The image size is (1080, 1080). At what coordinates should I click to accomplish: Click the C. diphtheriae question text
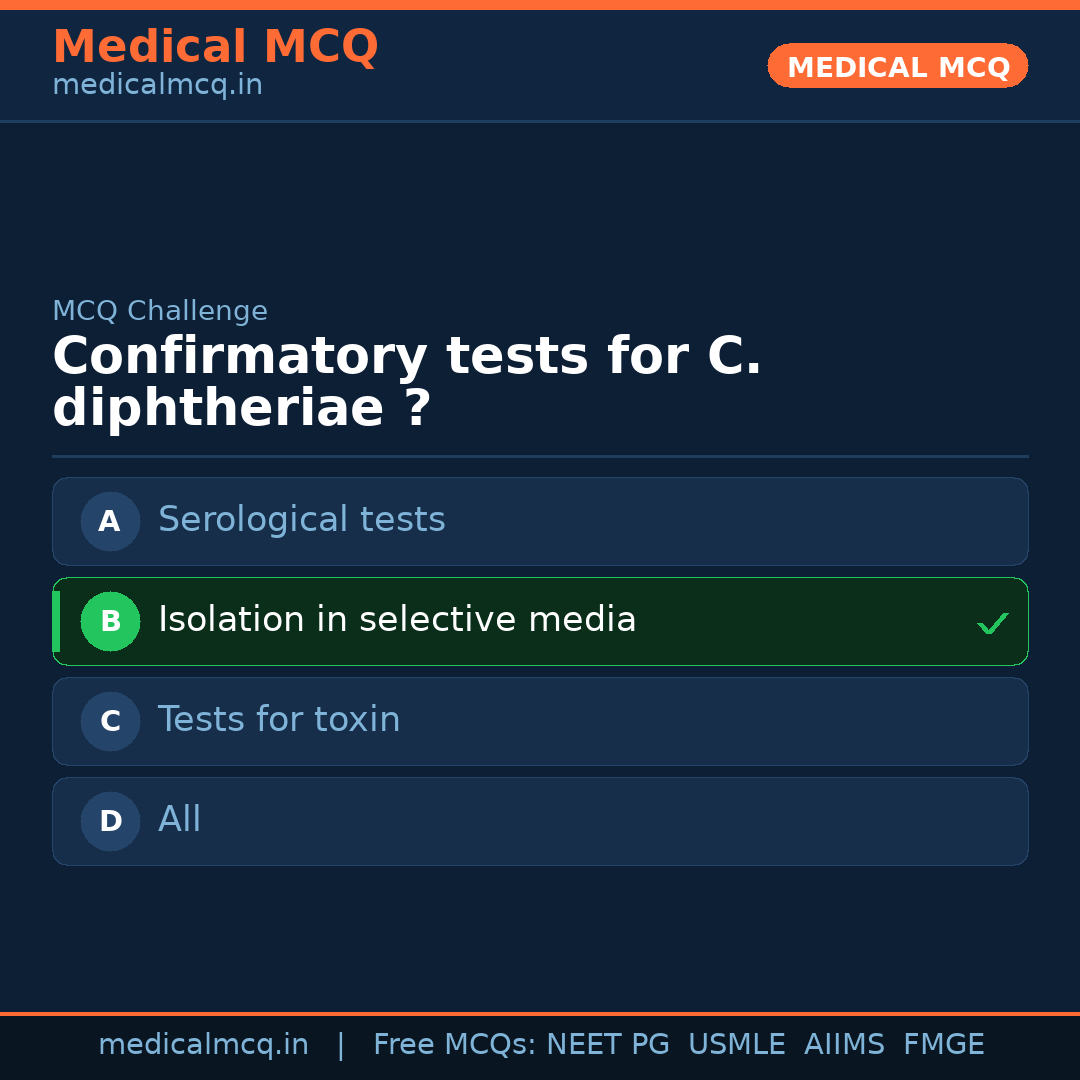click(406, 382)
